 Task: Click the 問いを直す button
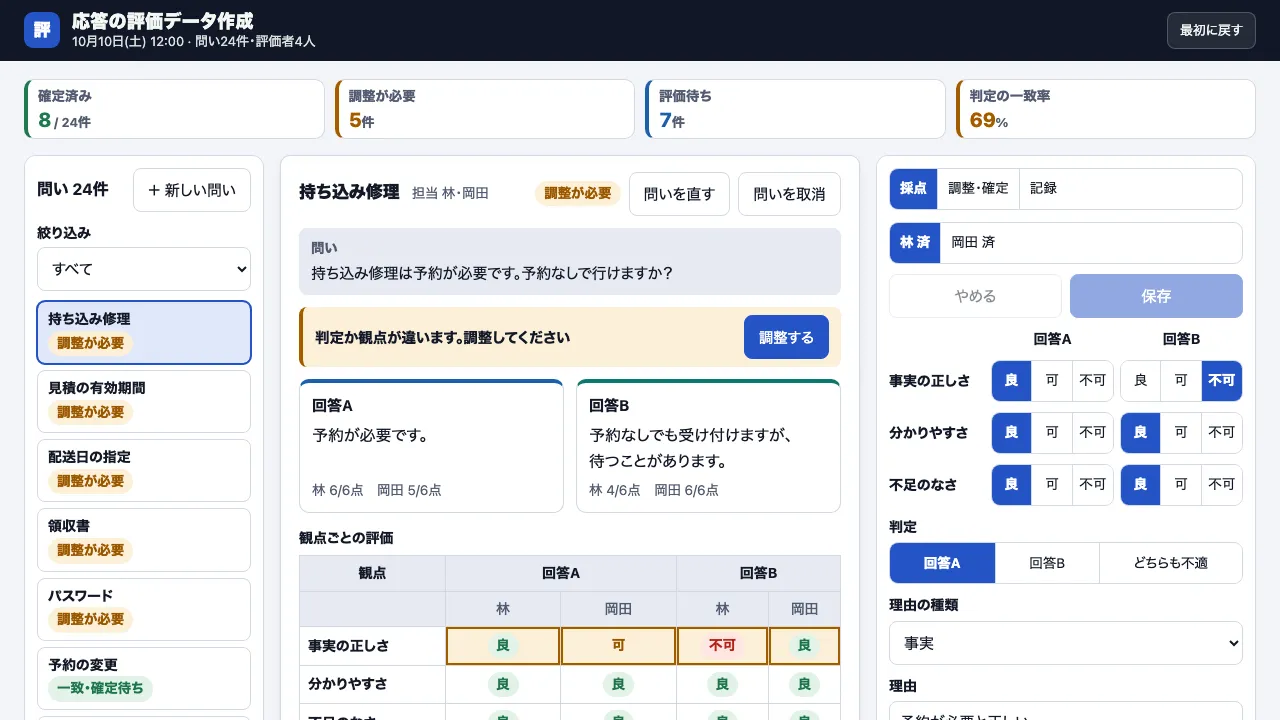[679, 194]
